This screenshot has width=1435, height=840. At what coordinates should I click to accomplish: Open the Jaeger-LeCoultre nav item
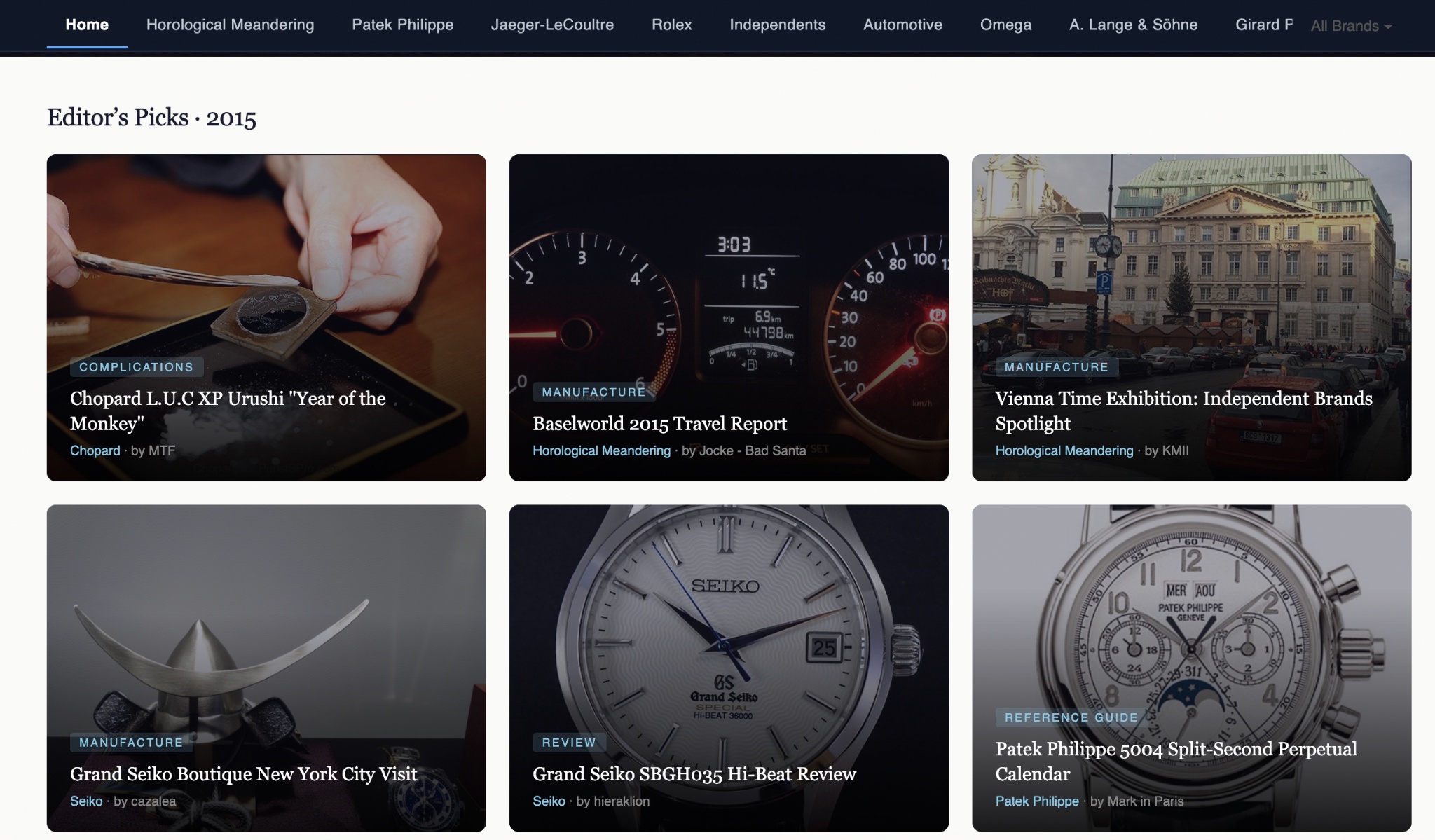[552, 25]
